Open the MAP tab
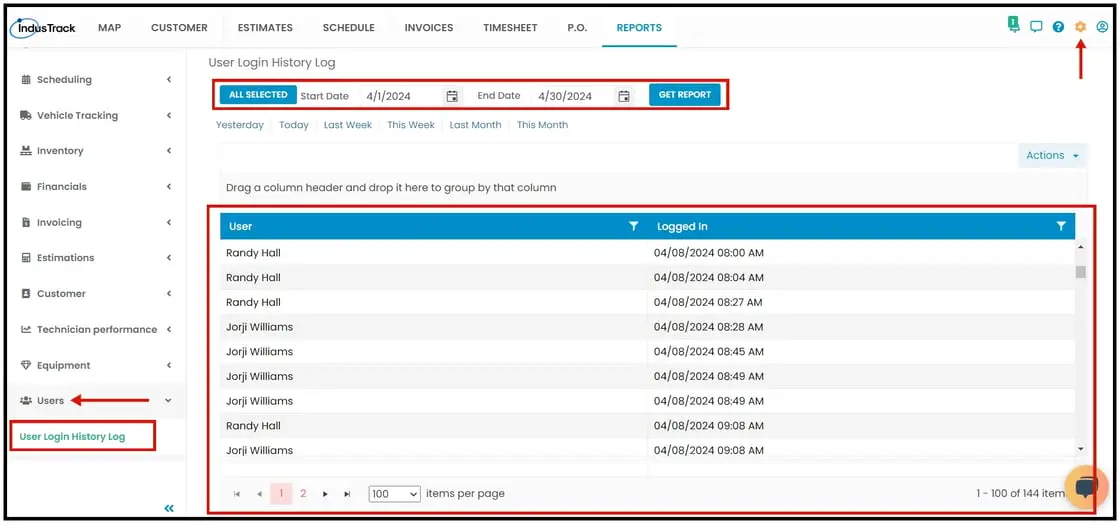Viewport: 1120px width, 524px height. pos(109,28)
